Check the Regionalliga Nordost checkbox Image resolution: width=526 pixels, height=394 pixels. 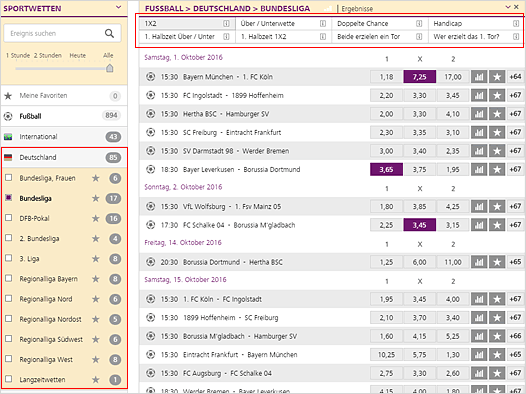coord(9,319)
